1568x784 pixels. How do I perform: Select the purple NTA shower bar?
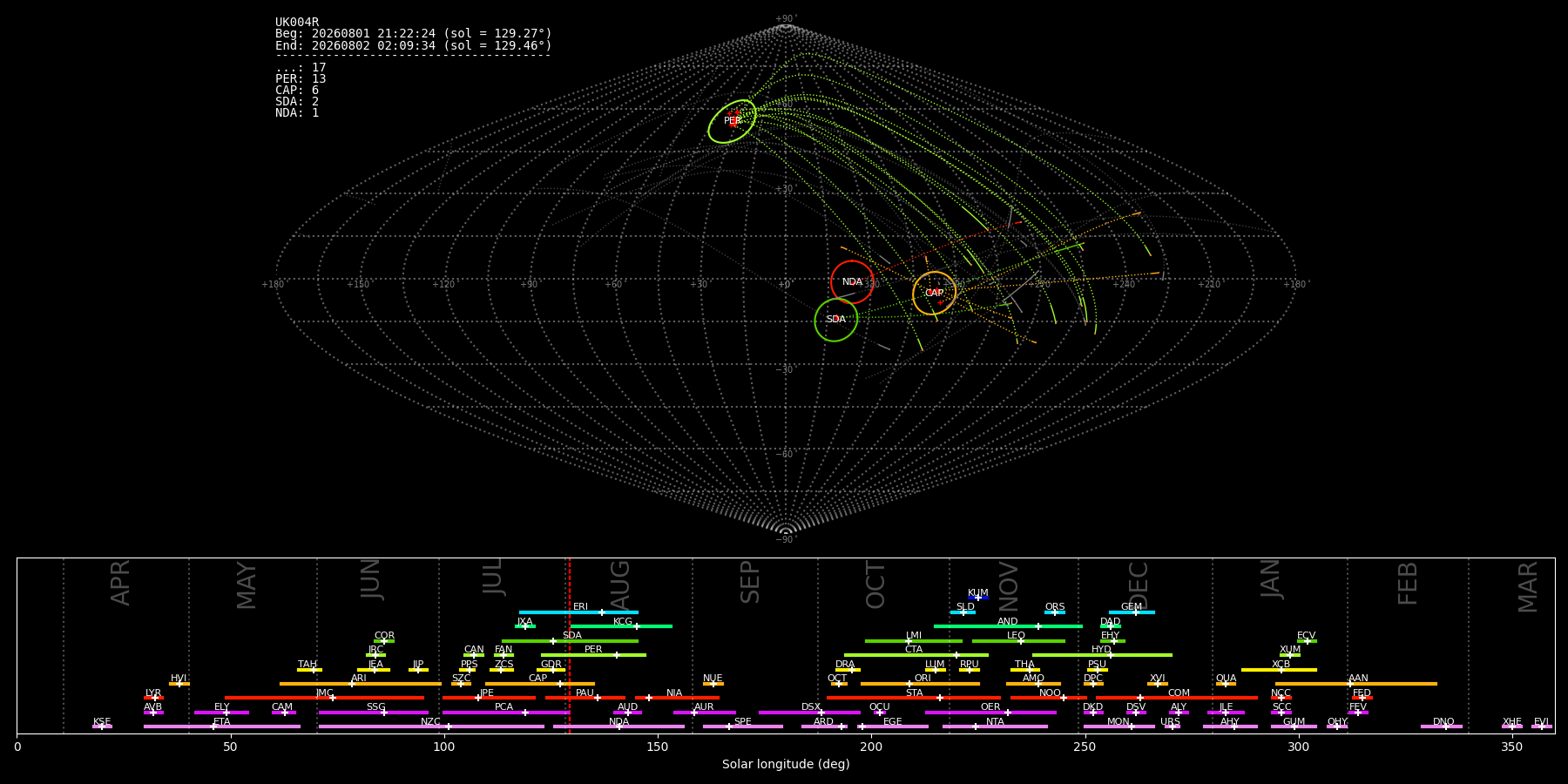[995, 727]
